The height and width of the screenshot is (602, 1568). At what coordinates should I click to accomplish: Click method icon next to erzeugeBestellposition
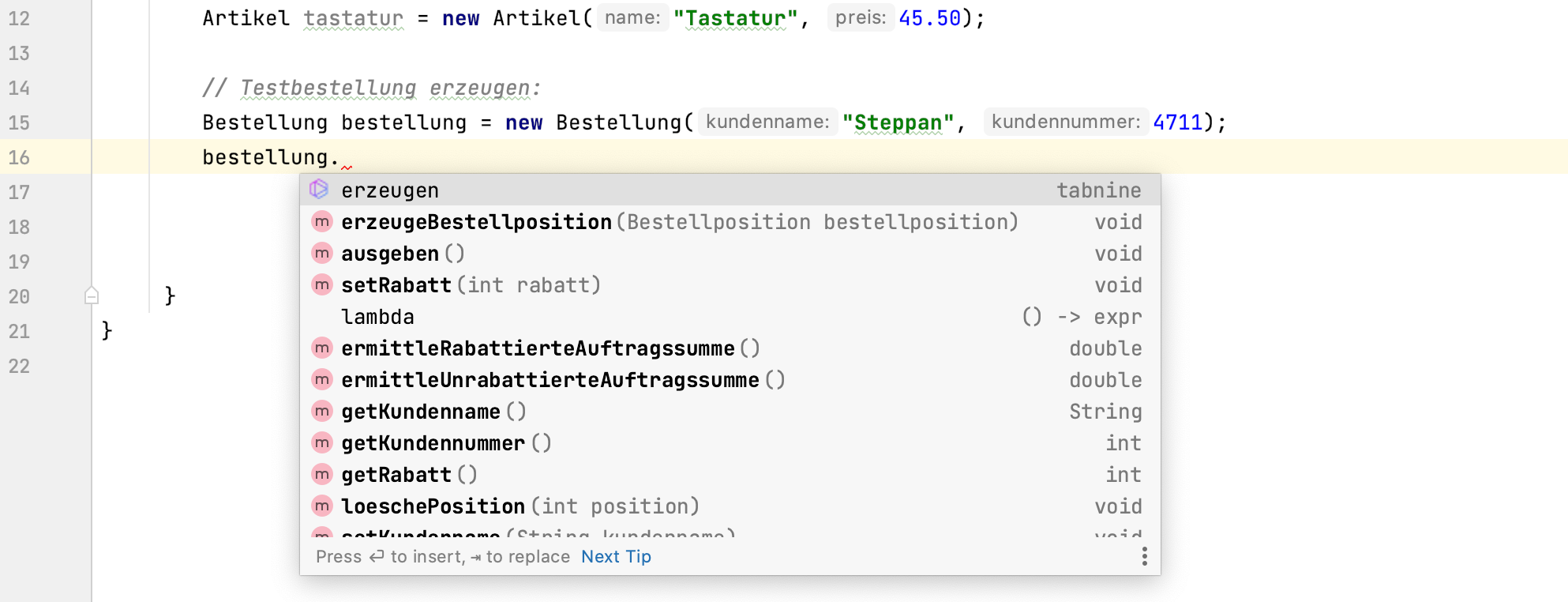(x=321, y=222)
